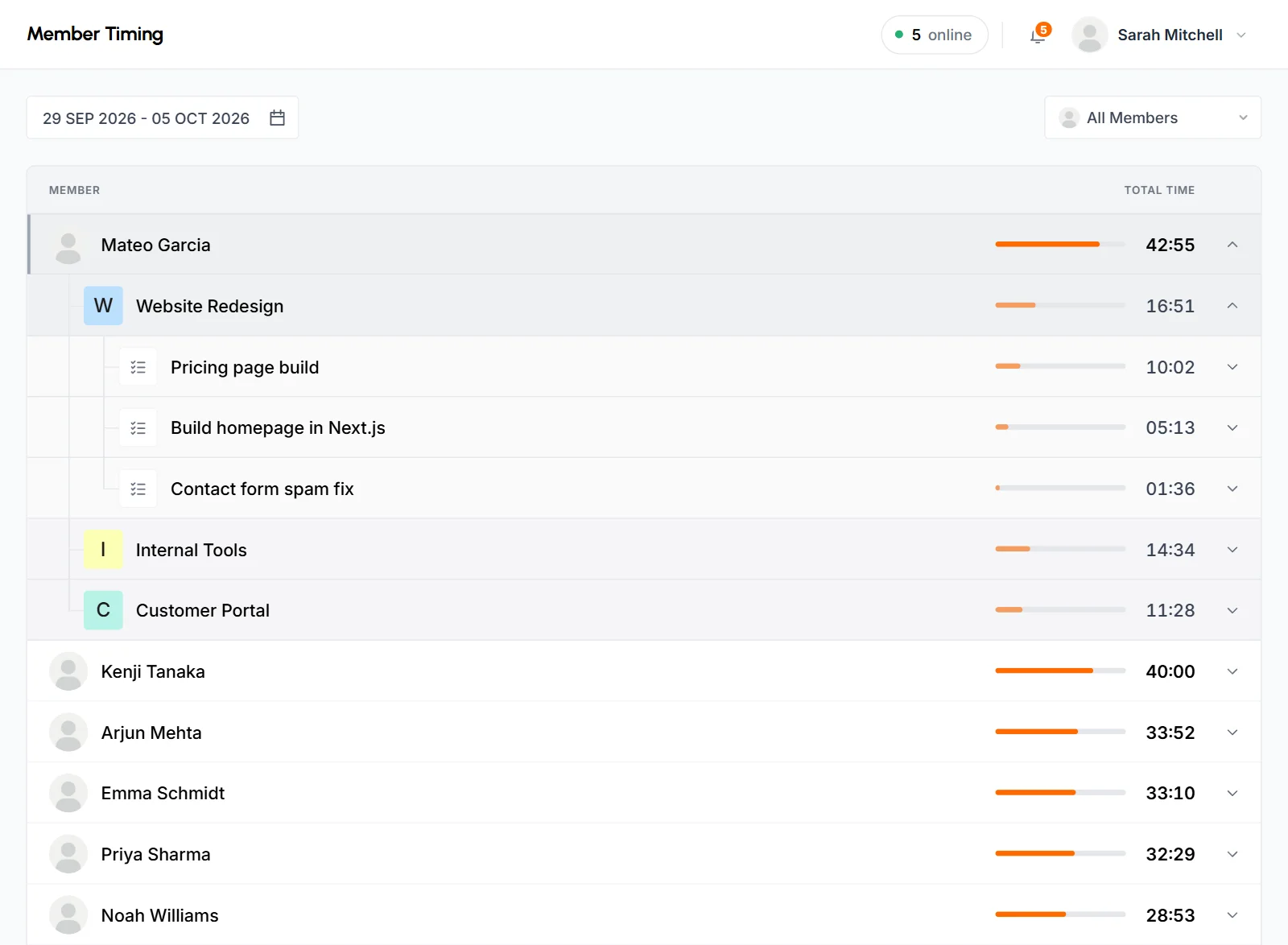Click the 40:00 total time value

click(x=1170, y=671)
